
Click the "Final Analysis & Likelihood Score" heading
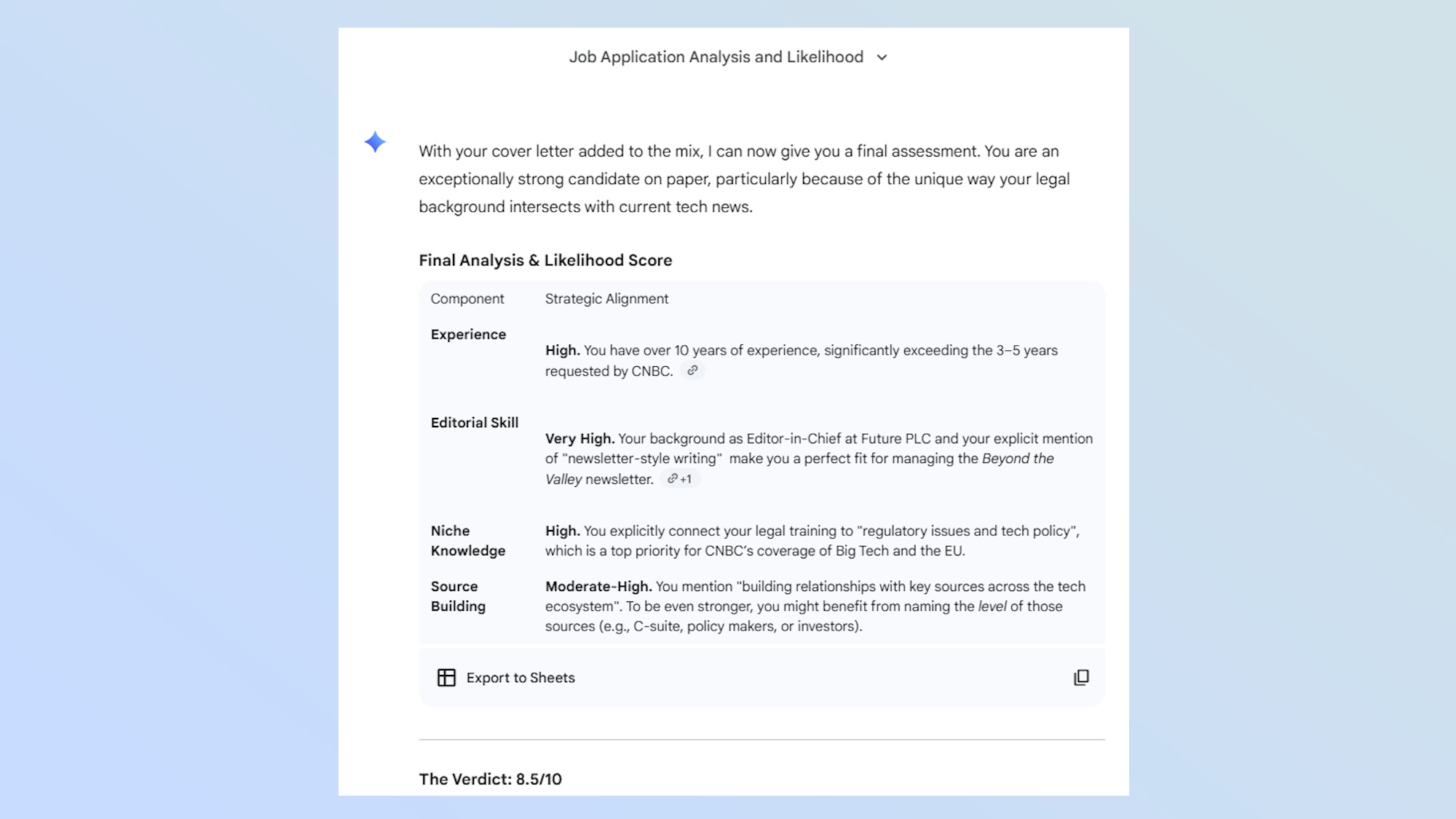[545, 260]
